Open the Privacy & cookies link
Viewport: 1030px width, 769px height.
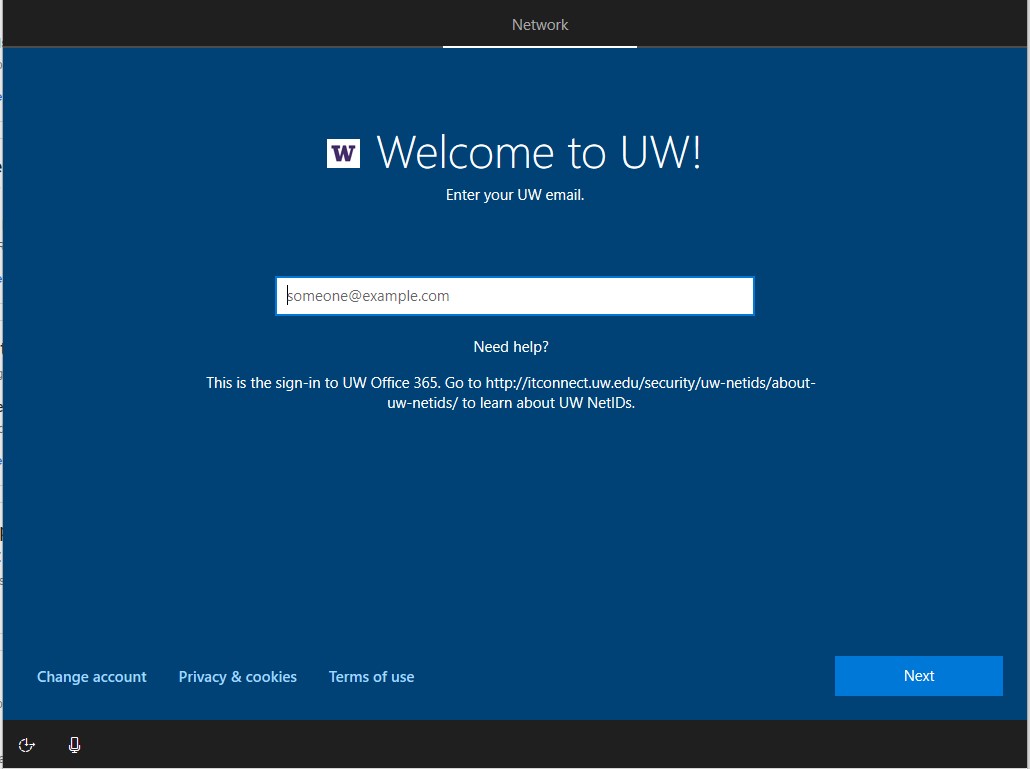pos(238,676)
